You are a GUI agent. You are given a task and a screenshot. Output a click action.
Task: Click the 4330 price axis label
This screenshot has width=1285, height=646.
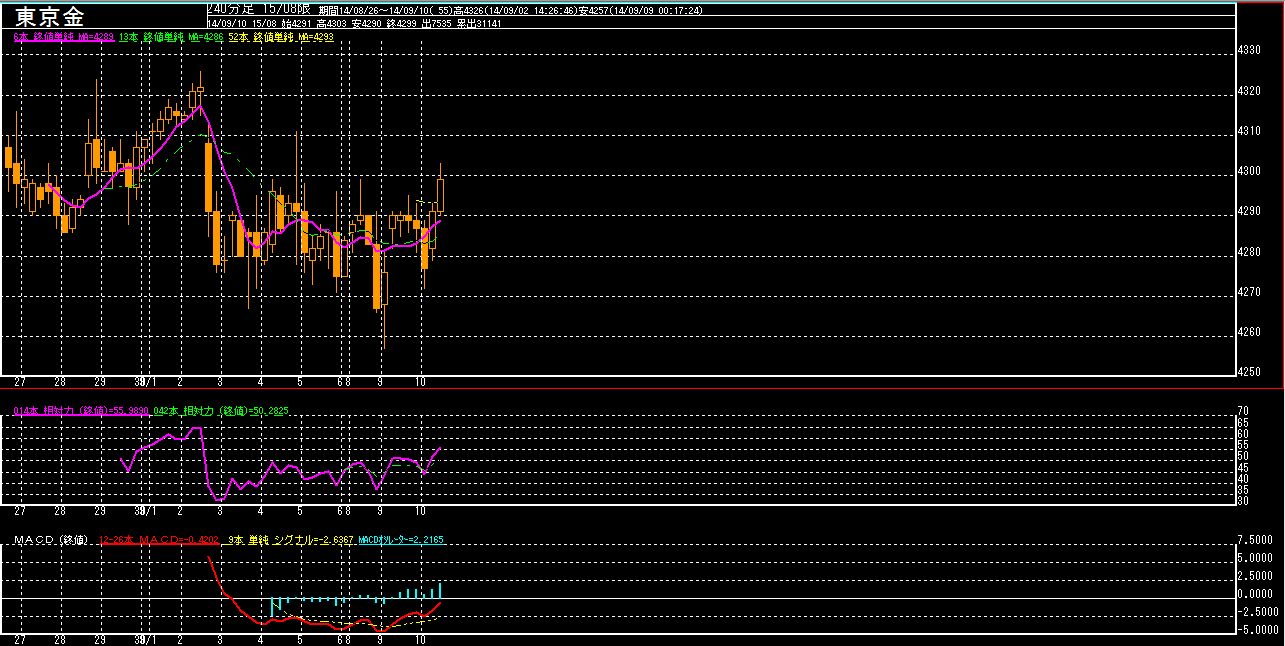click(x=1251, y=49)
